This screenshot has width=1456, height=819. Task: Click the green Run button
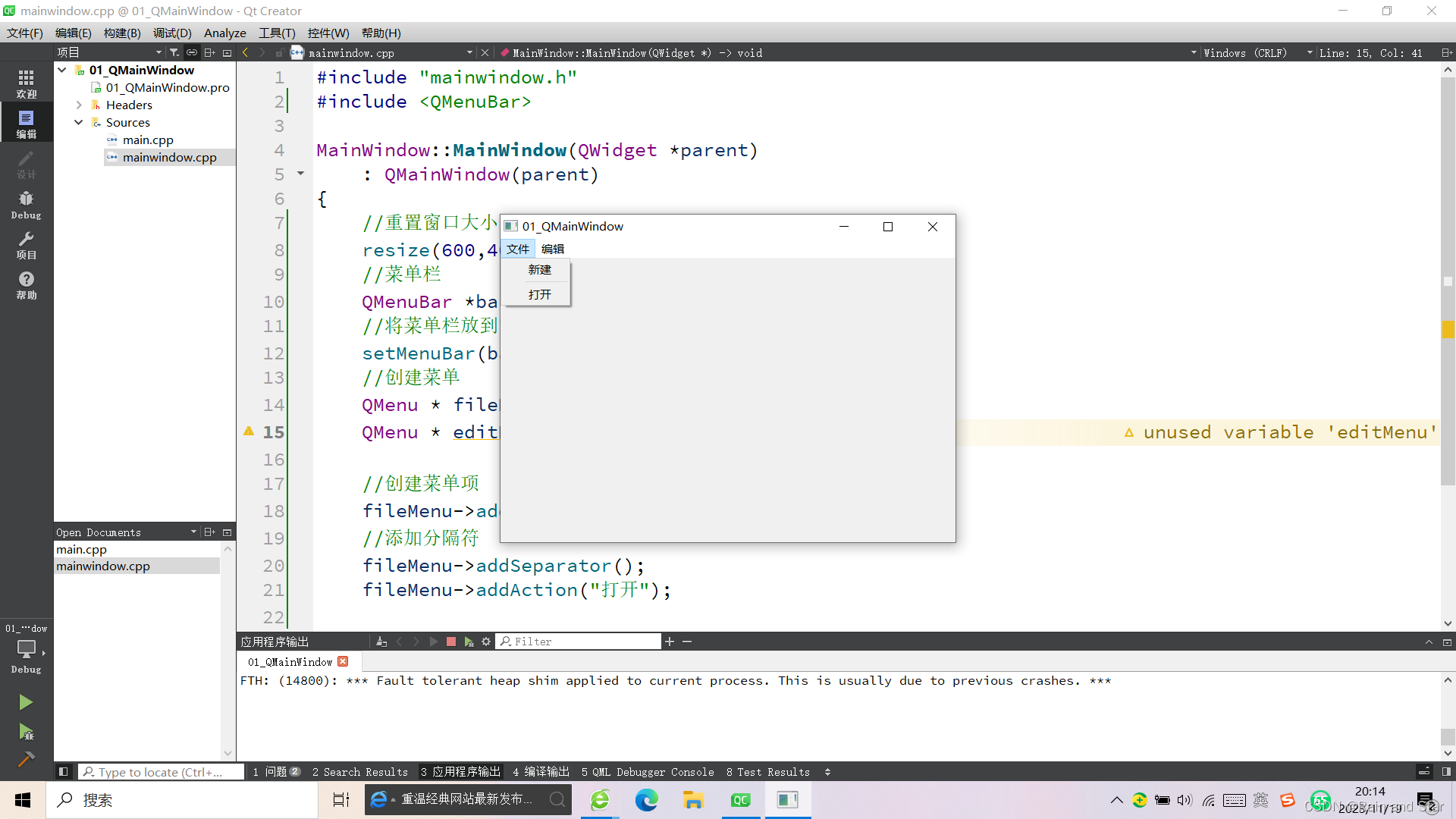pos(26,702)
